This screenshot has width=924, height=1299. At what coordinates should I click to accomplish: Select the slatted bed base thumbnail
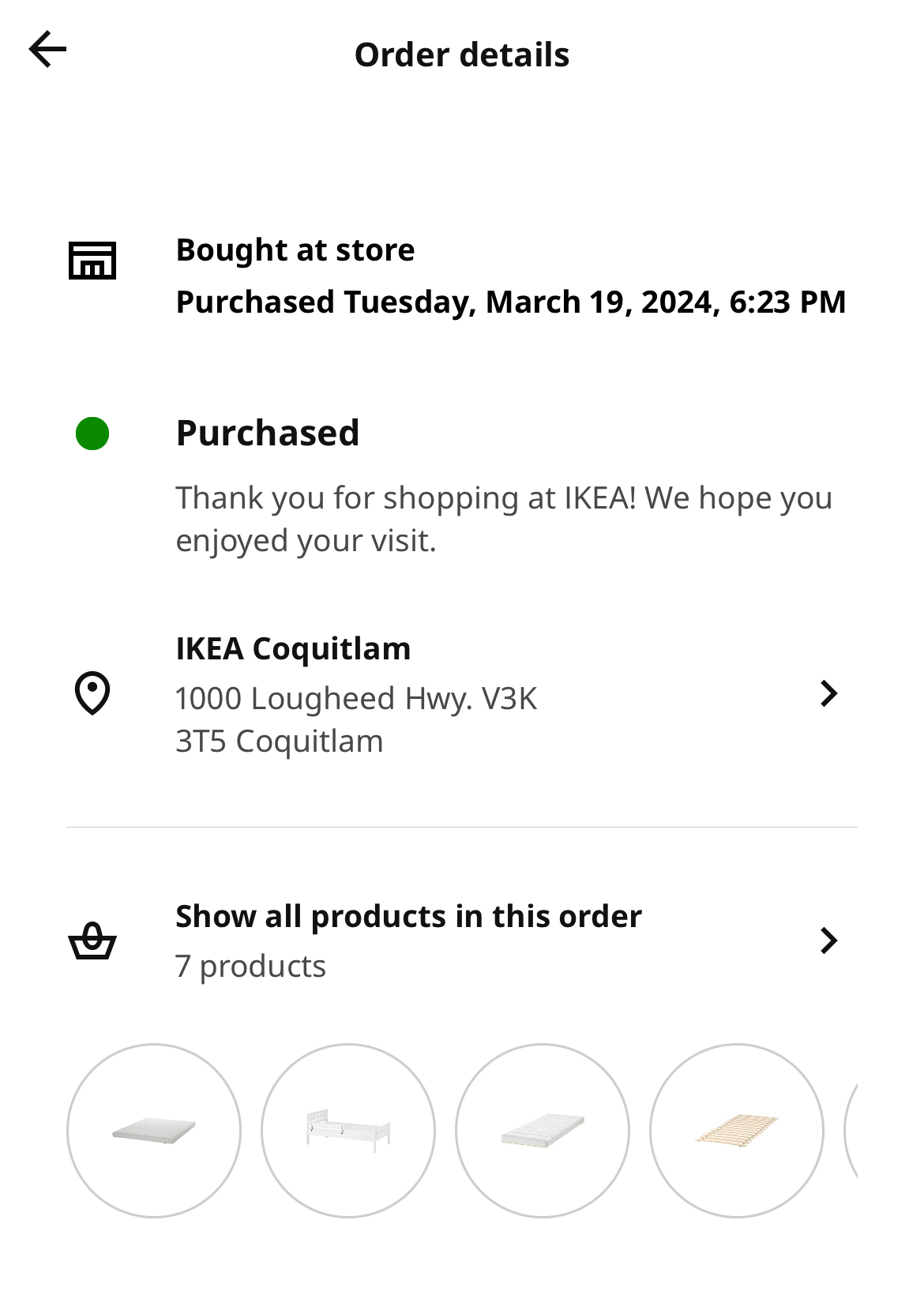(737, 1131)
